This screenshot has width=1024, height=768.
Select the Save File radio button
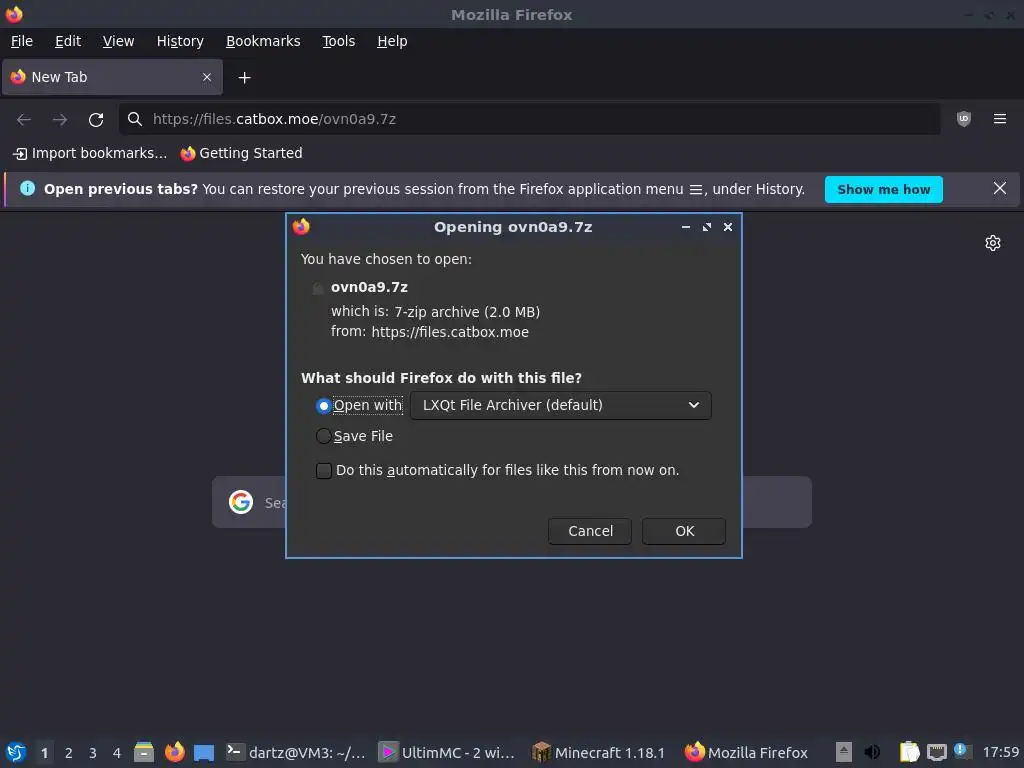323,436
